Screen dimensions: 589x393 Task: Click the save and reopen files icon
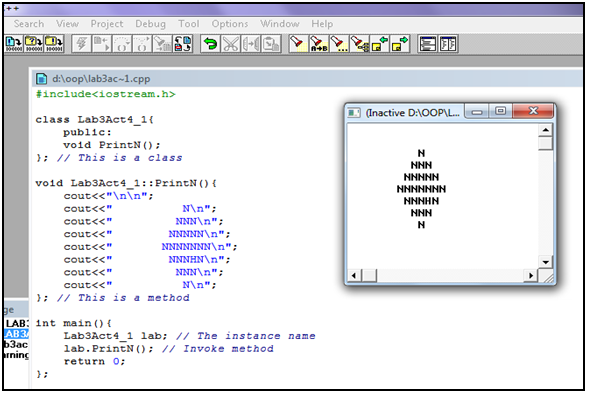pos(183,44)
